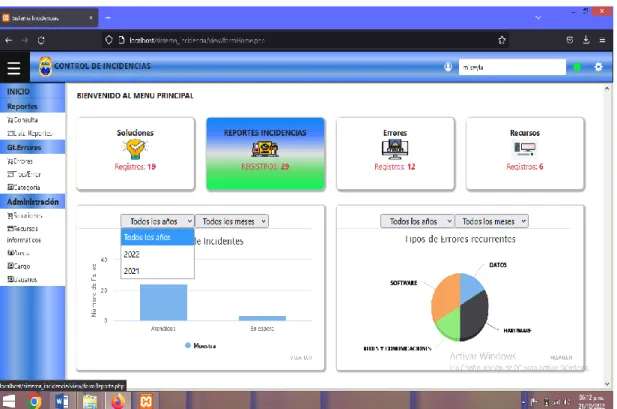The height and width of the screenshot is (409, 617).
Task: Open the Usuarios sidebar link
Action: click(22, 279)
